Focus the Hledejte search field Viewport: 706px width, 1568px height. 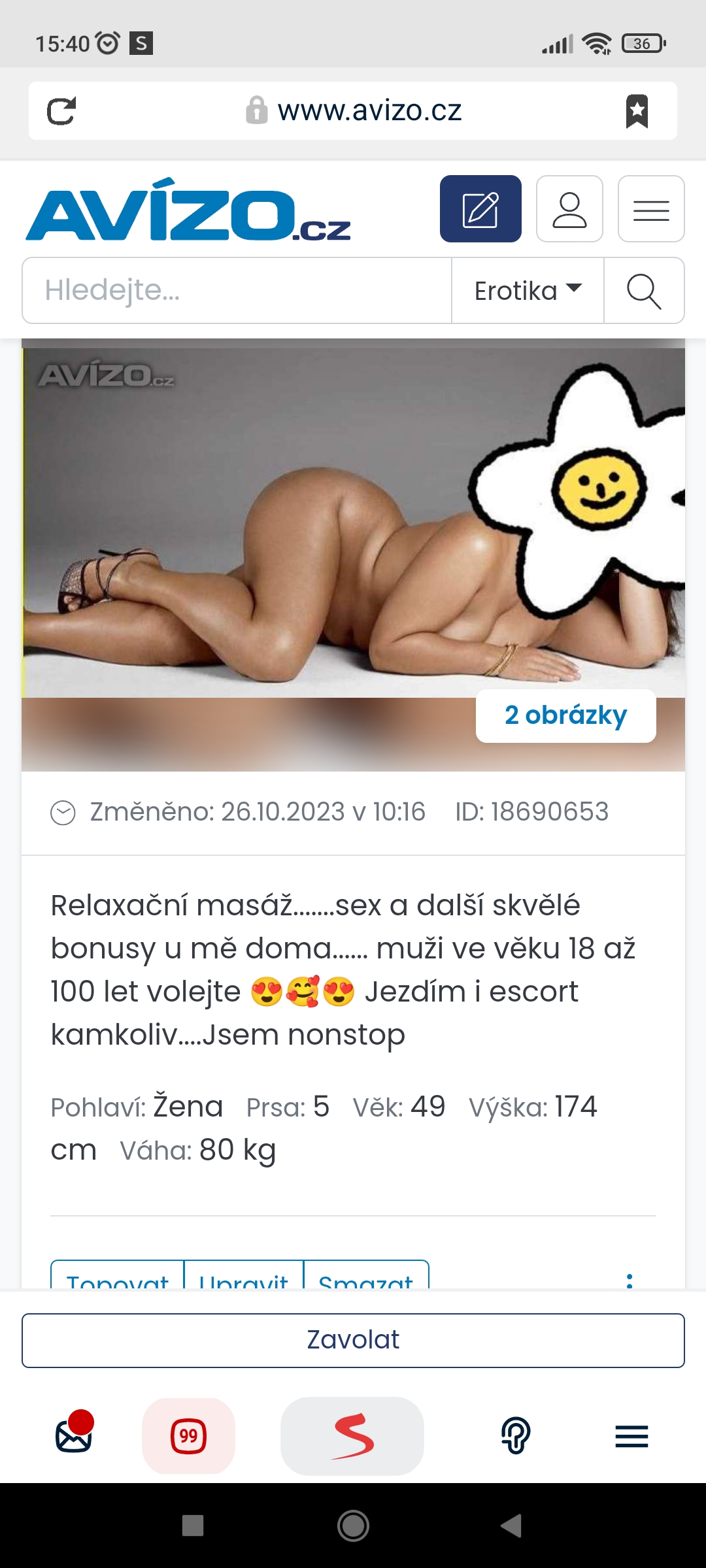tap(237, 290)
